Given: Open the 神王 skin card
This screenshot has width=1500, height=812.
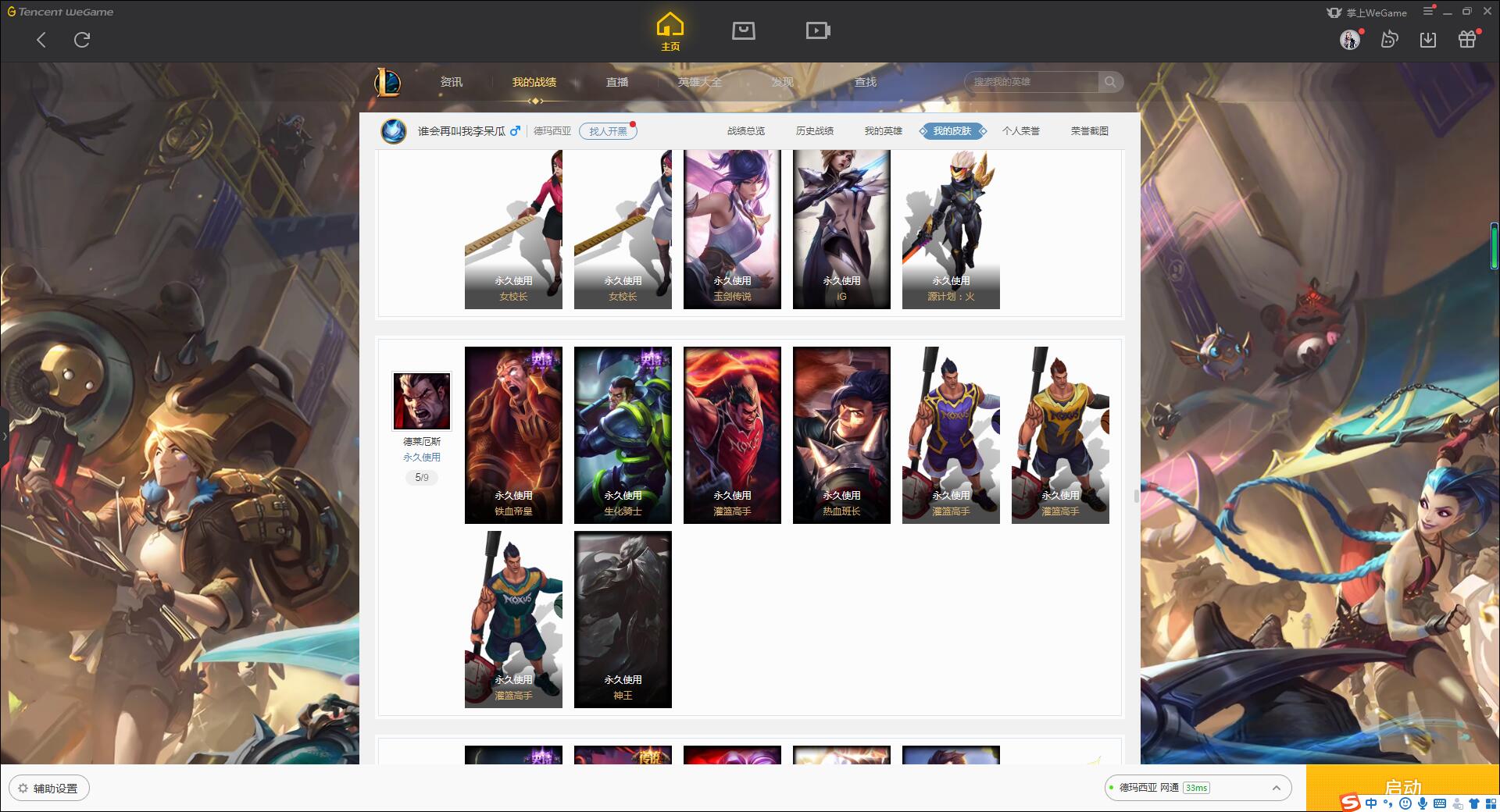Looking at the screenshot, I should coord(623,620).
